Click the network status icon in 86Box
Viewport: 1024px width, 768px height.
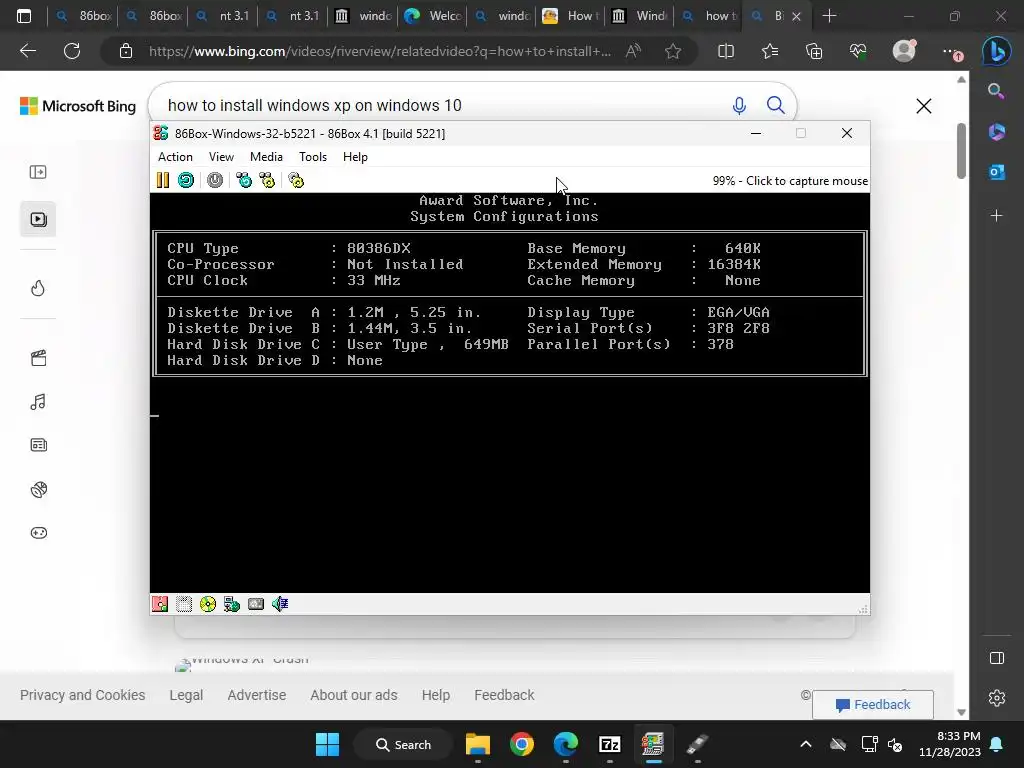point(232,604)
